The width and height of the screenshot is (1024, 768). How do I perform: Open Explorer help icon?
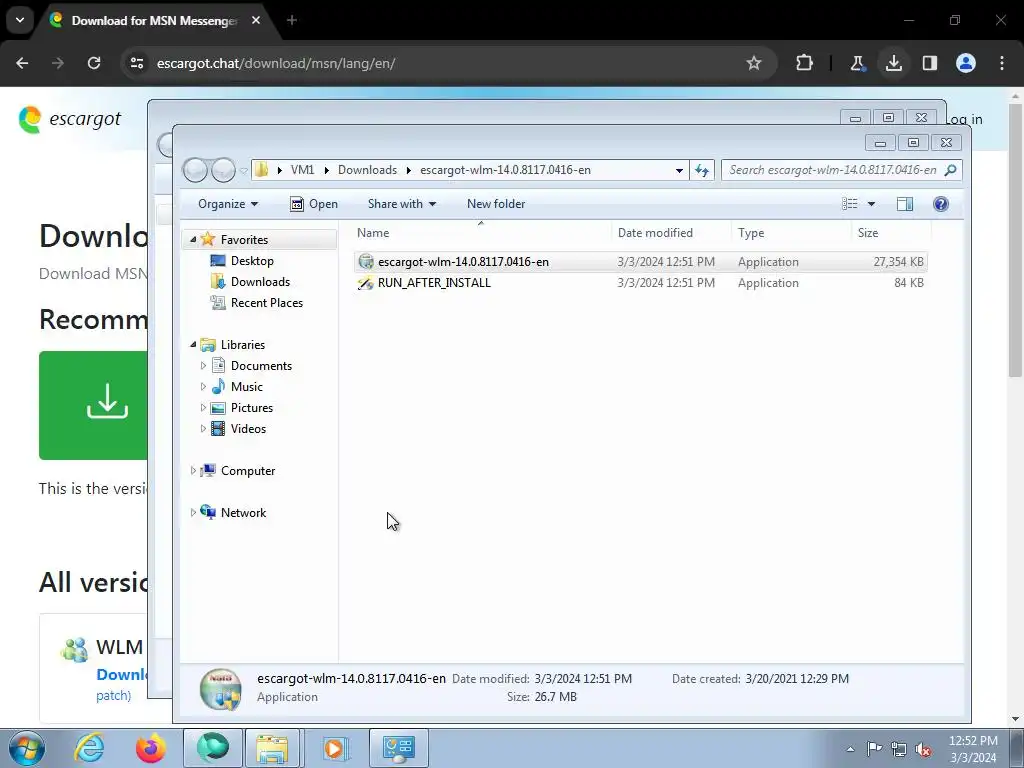940,204
